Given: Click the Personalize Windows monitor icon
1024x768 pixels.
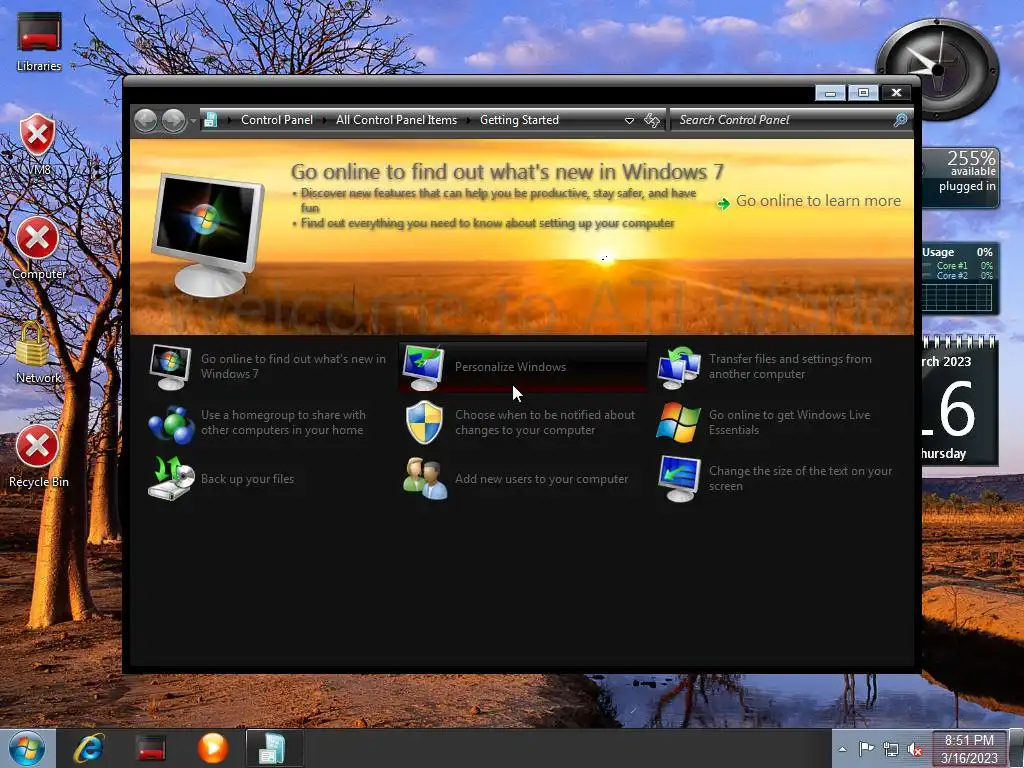Looking at the screenshot, I should [423, 368].
